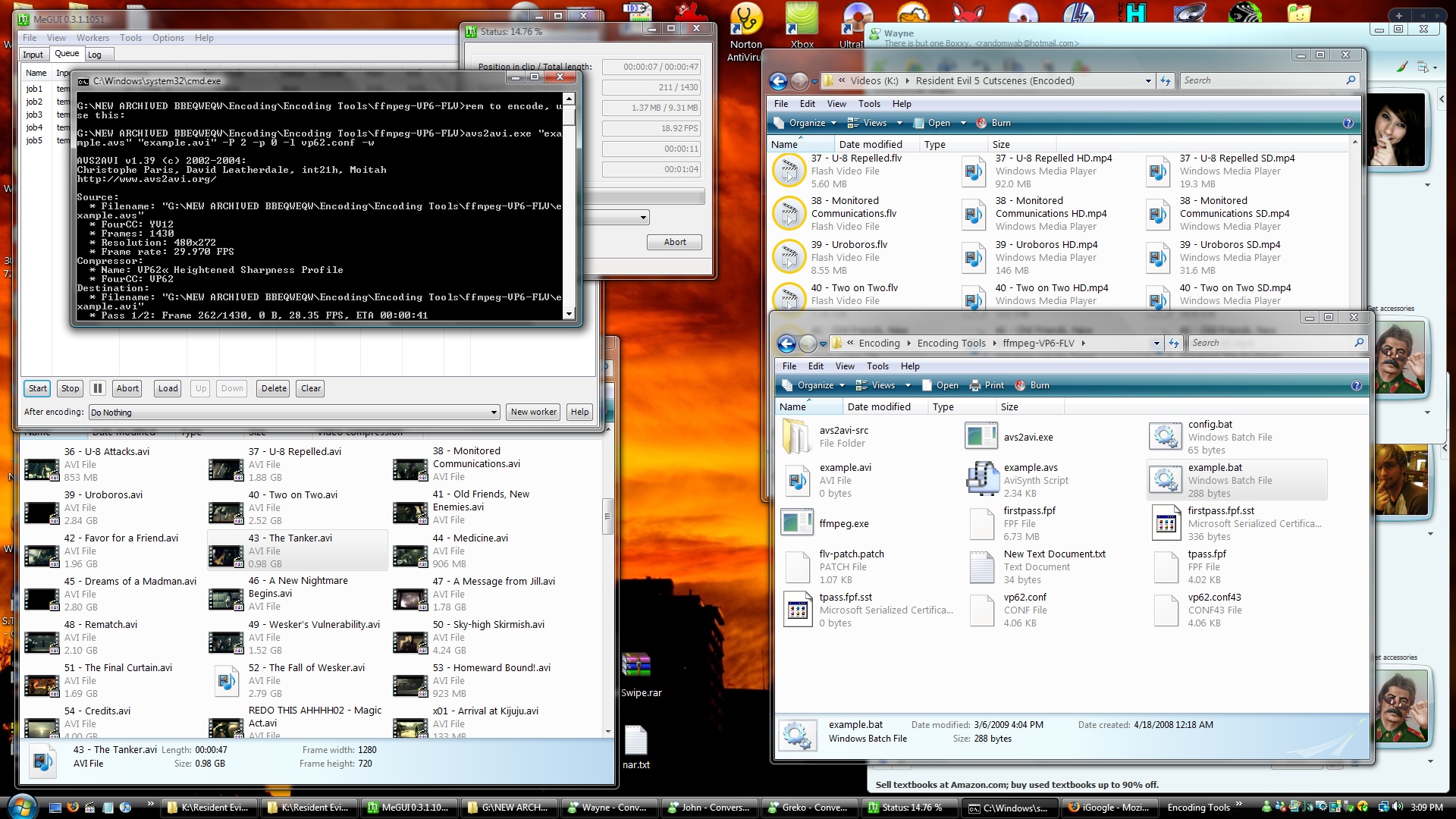Select 43 - The Tanker.avi thumbnail
This screenshot has height=819, width=1456.
click(226, 556)
